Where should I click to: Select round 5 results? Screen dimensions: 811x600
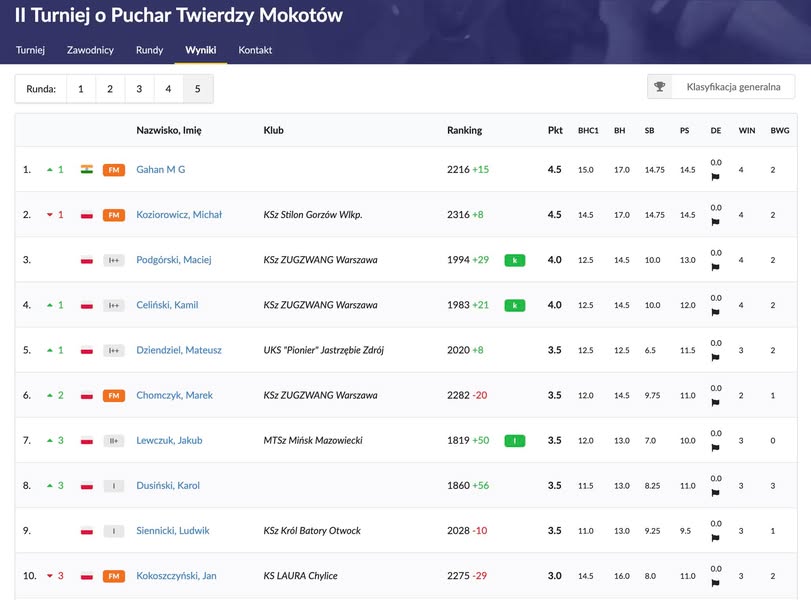pos(198,89)
